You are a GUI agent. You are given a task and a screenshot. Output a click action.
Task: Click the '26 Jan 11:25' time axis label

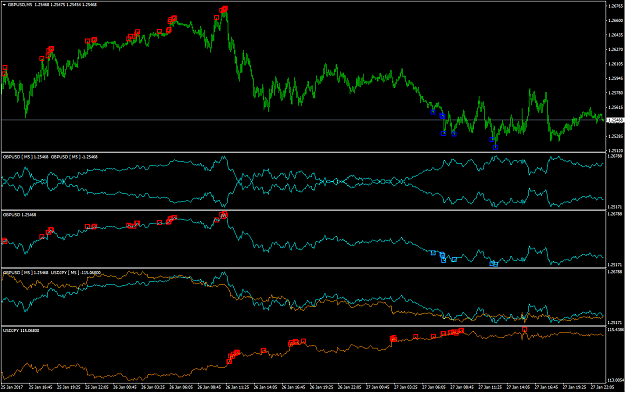point(237,387)
